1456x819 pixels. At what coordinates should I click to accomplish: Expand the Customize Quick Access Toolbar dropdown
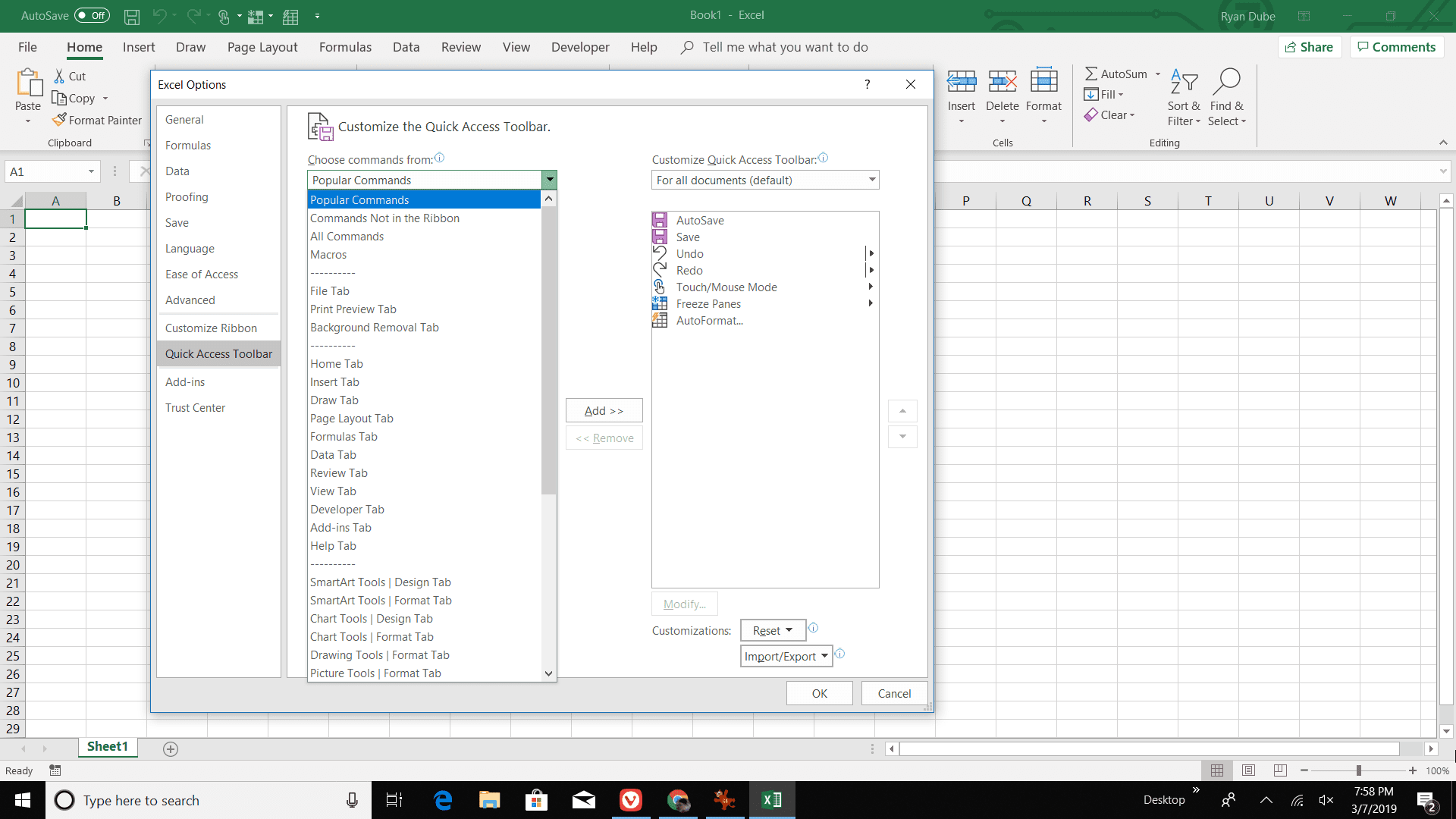point(870,180)
